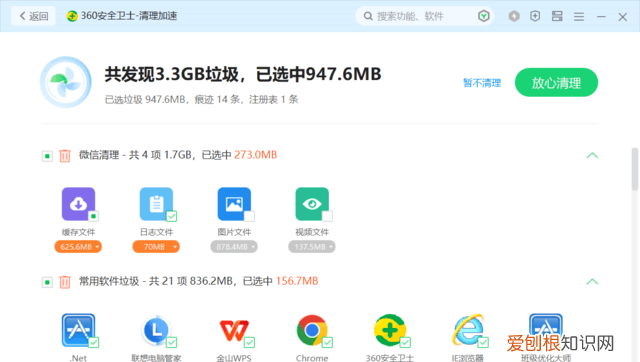Click the green 放心清理 button
Screen dimensions: 640x362
click(x=556, y=83)
